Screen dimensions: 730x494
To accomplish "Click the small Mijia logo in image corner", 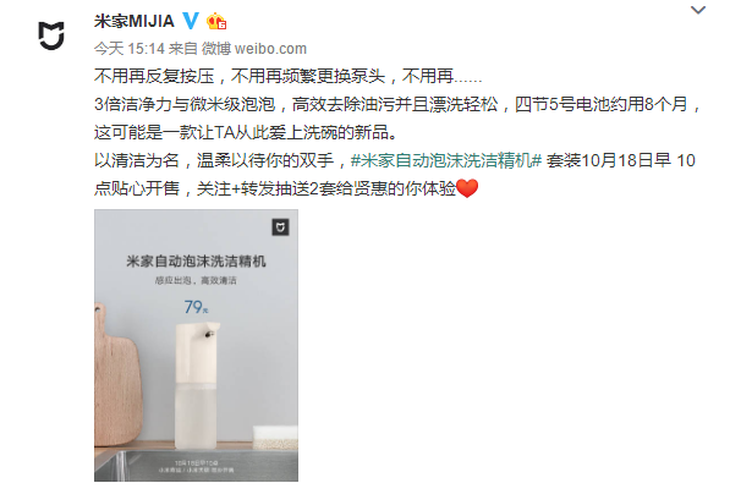I will [x=280, y=227].
